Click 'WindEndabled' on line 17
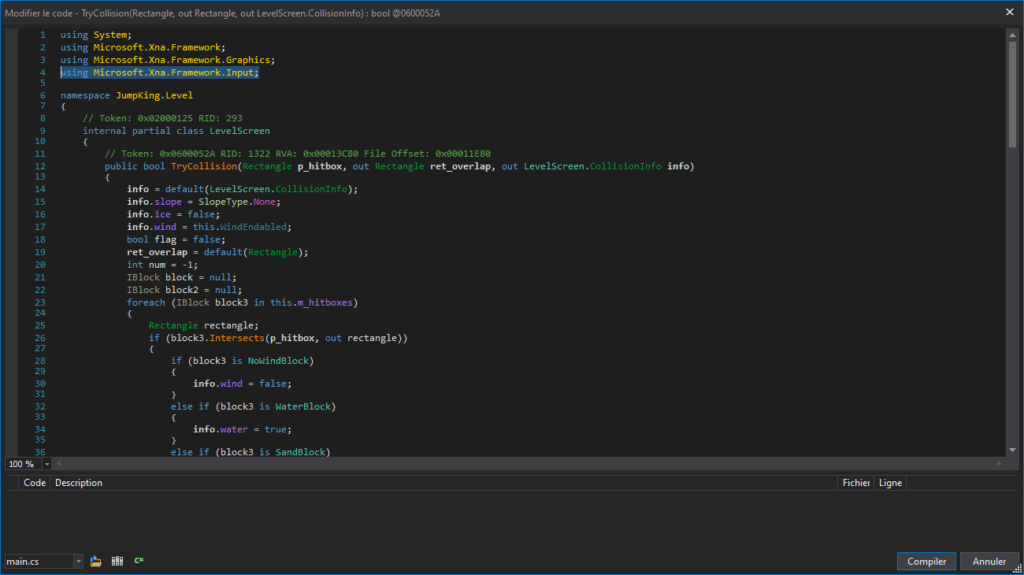Image resolution: width=1024 pixels, height=575 pixels. pyautogui.click(x=253, y=227)
